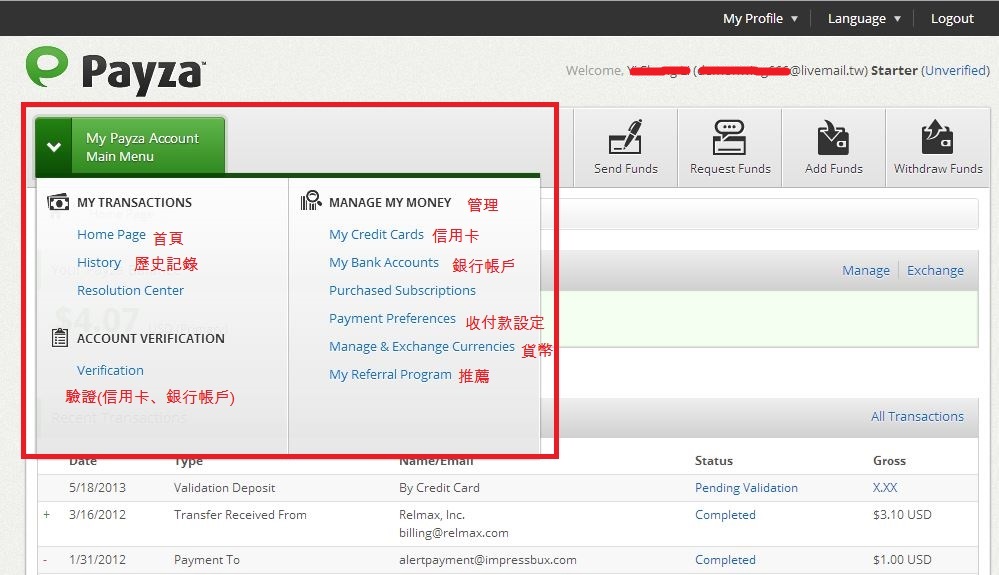Click the All Transactions link
Viewport: 999px width, 575px height.
click(x=917, y=416)
